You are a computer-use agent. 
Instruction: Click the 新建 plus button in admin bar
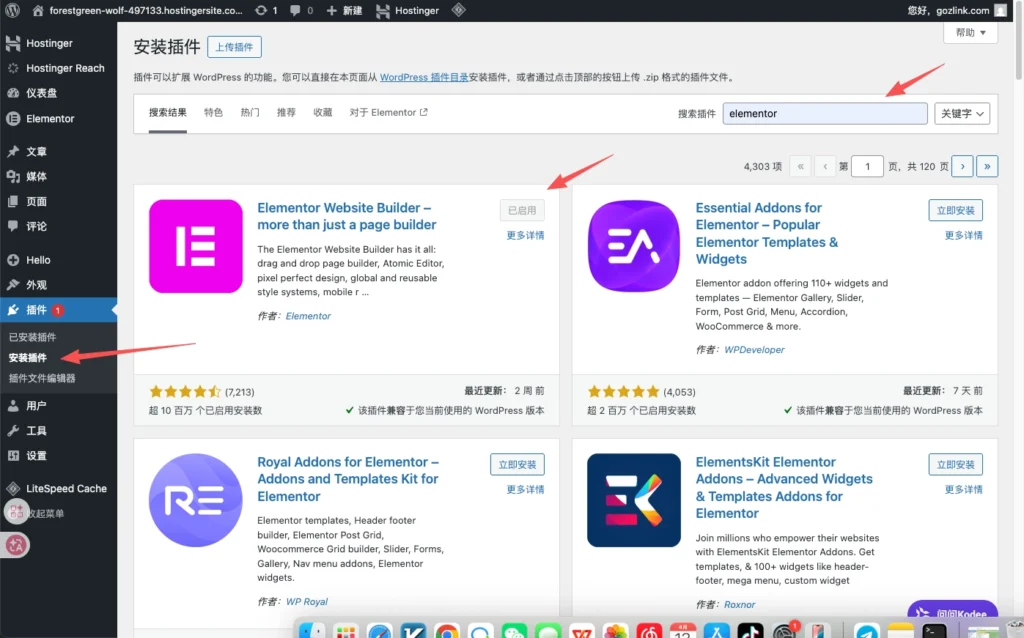pos(344,10)
